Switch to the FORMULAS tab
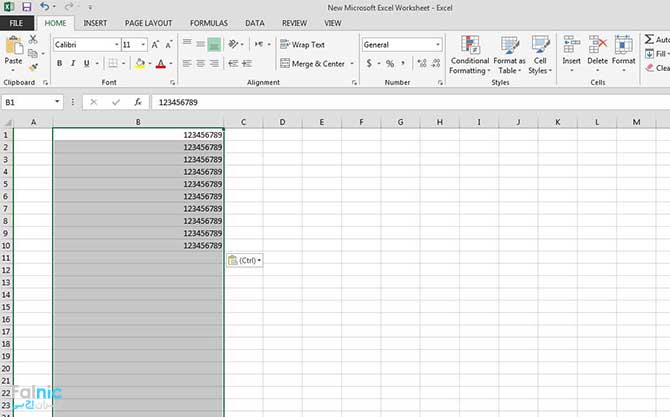The height and width of the screenshot is (417, 670). (x=208, y=22)
